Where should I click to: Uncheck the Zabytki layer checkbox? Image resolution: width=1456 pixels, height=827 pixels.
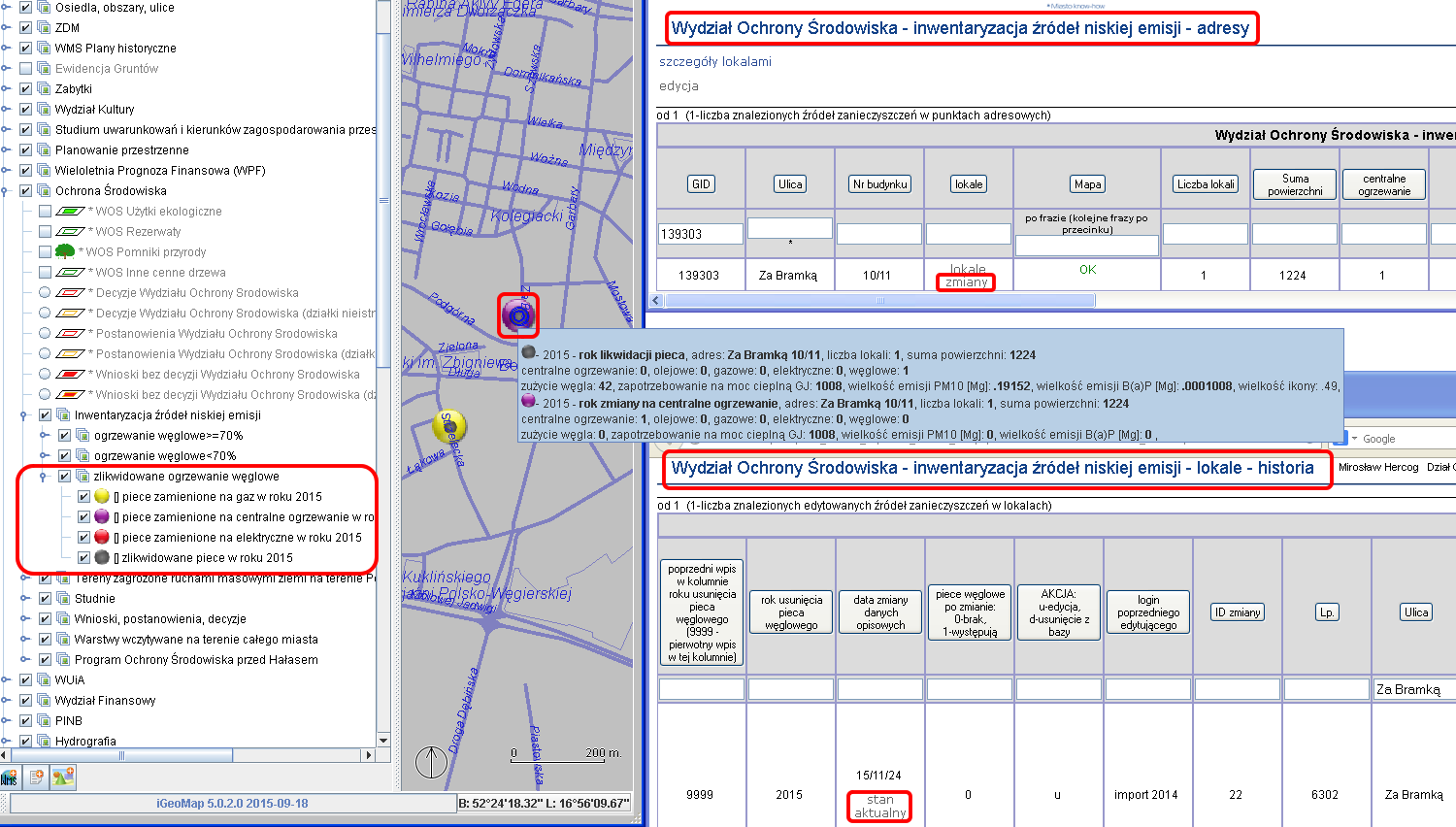point(26,89)
